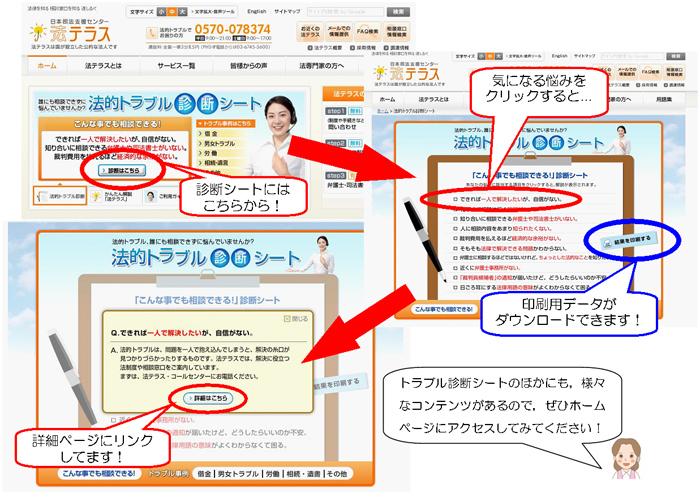Image resolution: width=700 pixels, height=497 pixels.
Task: Click 検索 search button in top-left page
Action: 398,12
